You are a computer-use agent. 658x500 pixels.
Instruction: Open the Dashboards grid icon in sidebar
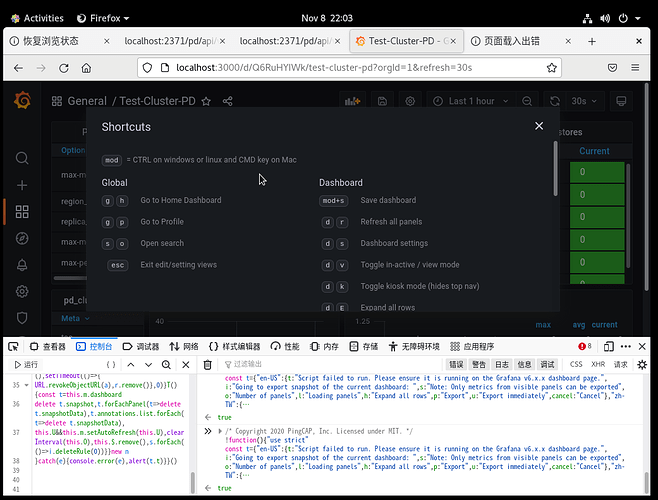tap(22, 212)
